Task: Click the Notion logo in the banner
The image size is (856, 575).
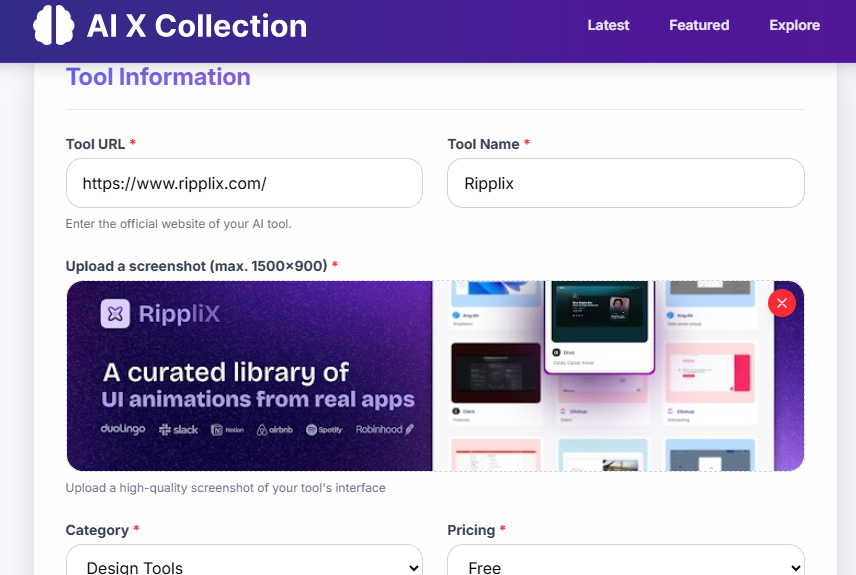Action: pyautogui.click(x=227, y=429)
